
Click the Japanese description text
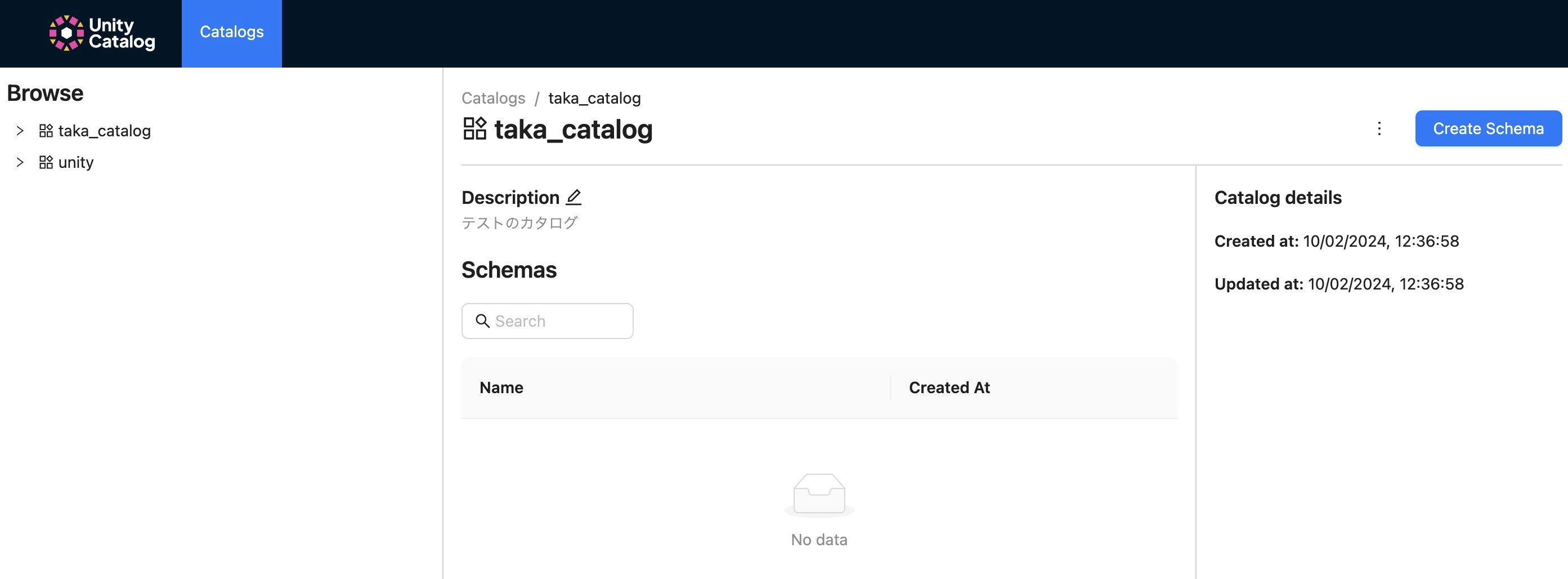519,223
